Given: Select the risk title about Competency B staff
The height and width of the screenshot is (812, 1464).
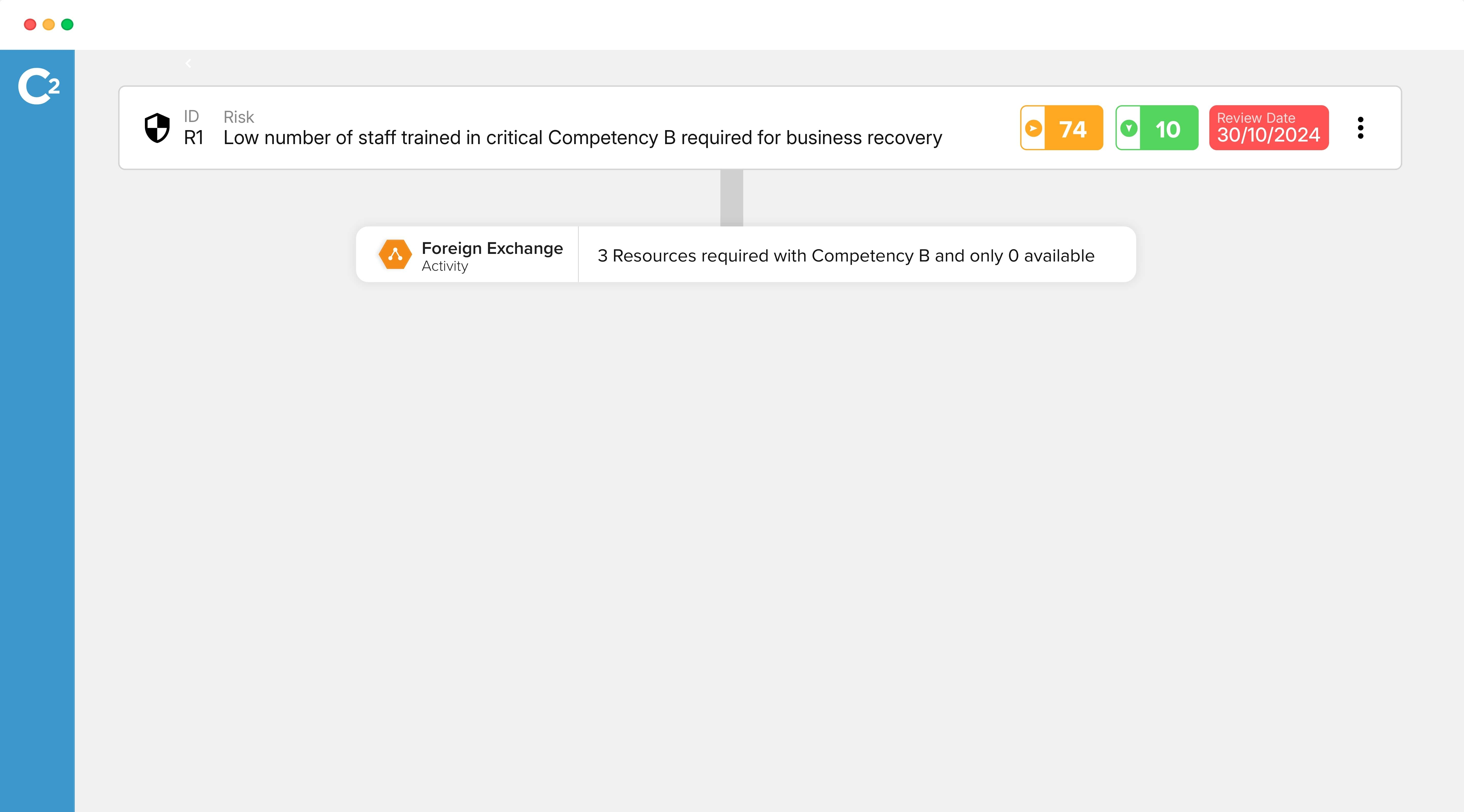Looking at the screenshot, I should pos(583,137).
